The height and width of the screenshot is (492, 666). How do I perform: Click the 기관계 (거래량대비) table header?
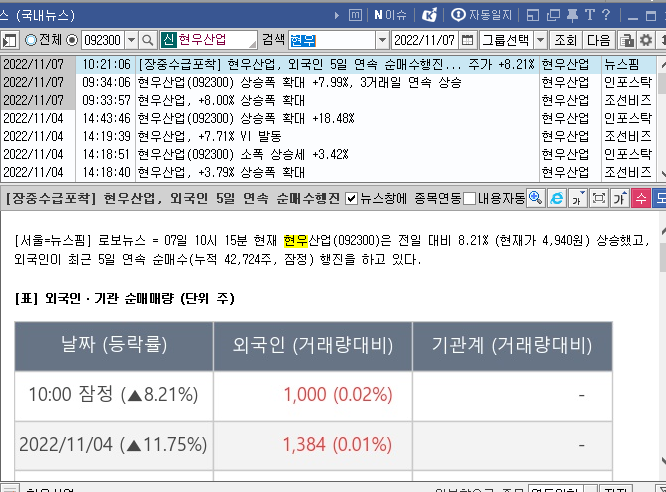click(512, 345)
